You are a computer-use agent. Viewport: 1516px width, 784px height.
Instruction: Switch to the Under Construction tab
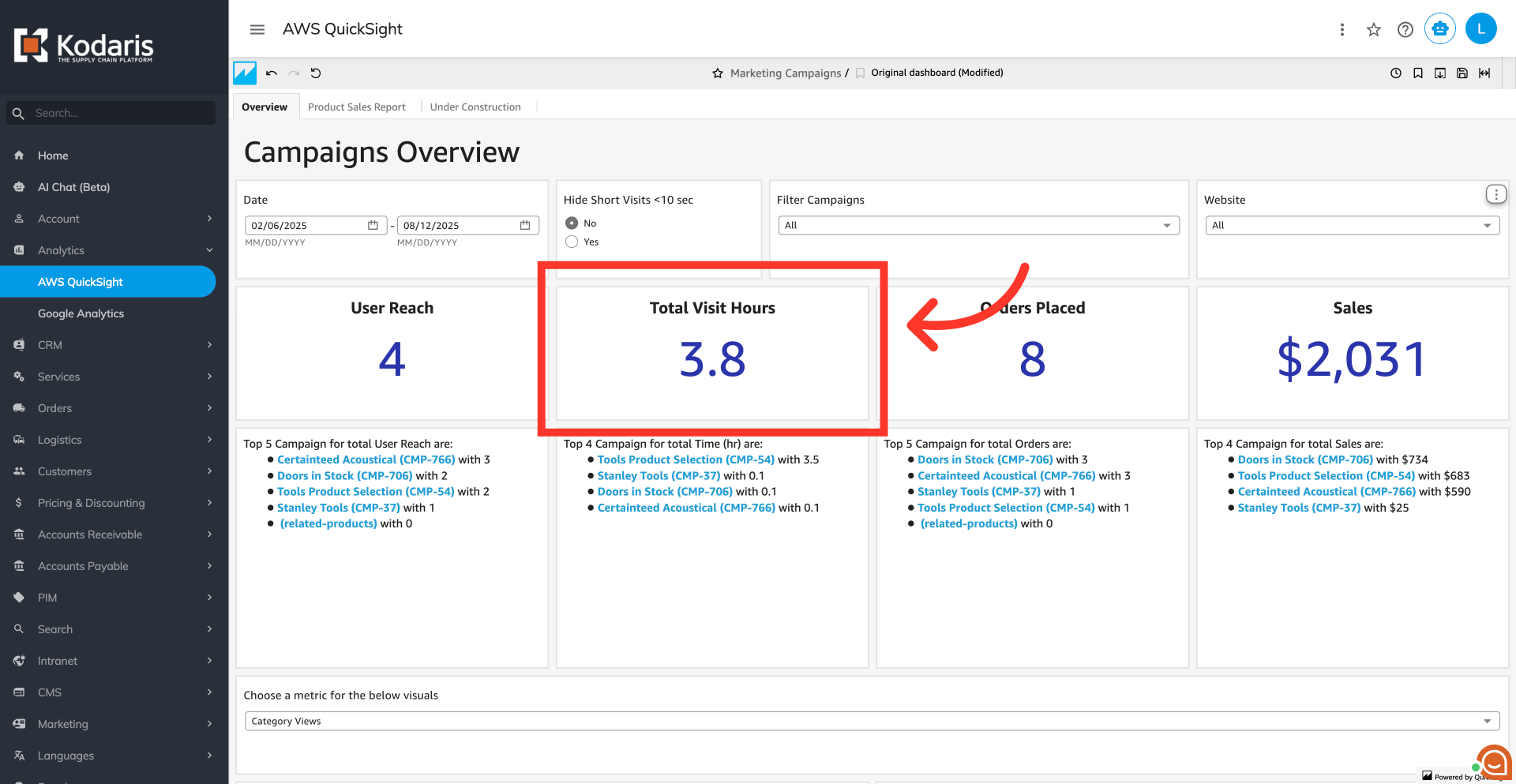point(475,107)
